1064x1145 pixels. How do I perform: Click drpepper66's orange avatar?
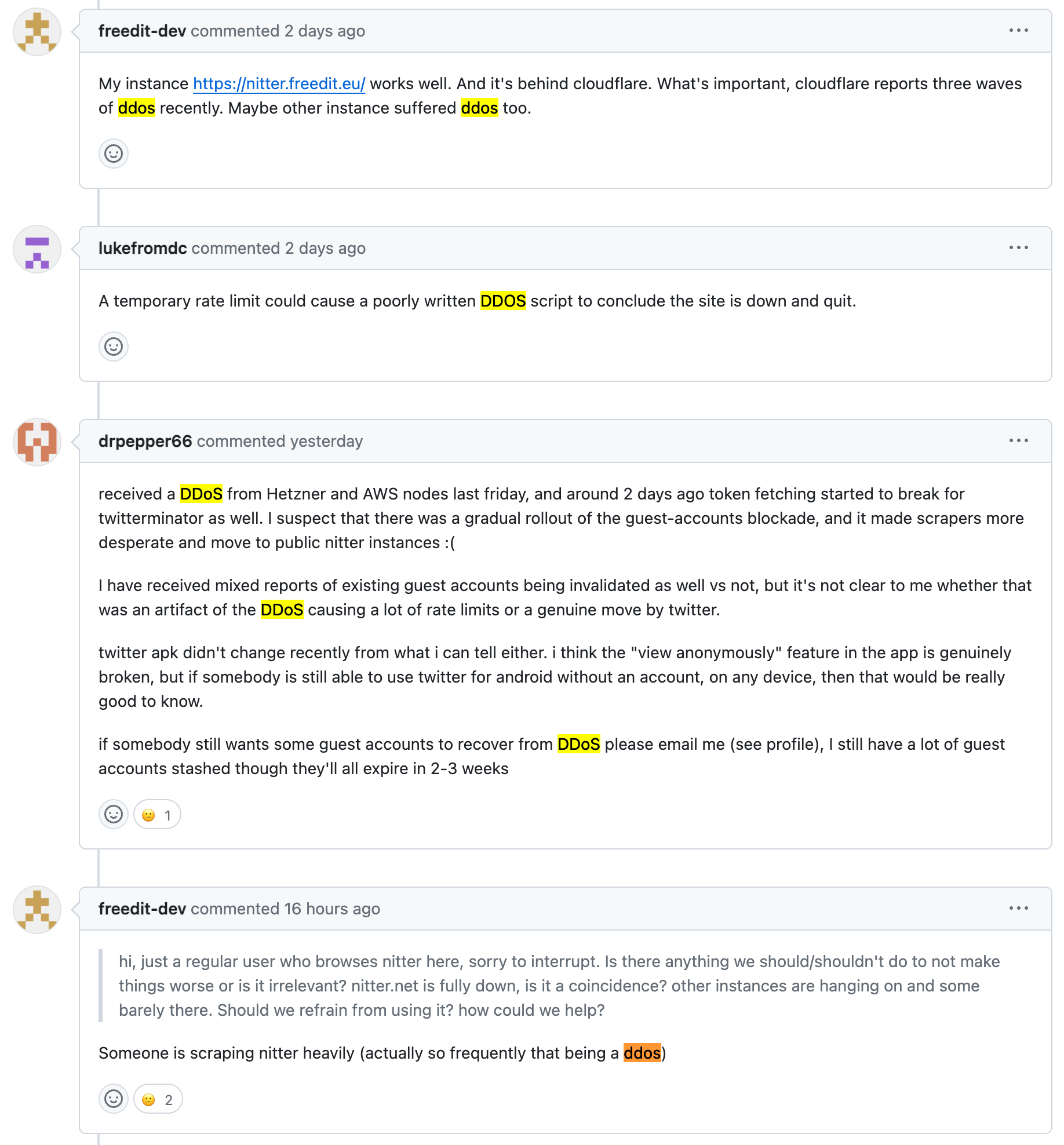point(37,442)
